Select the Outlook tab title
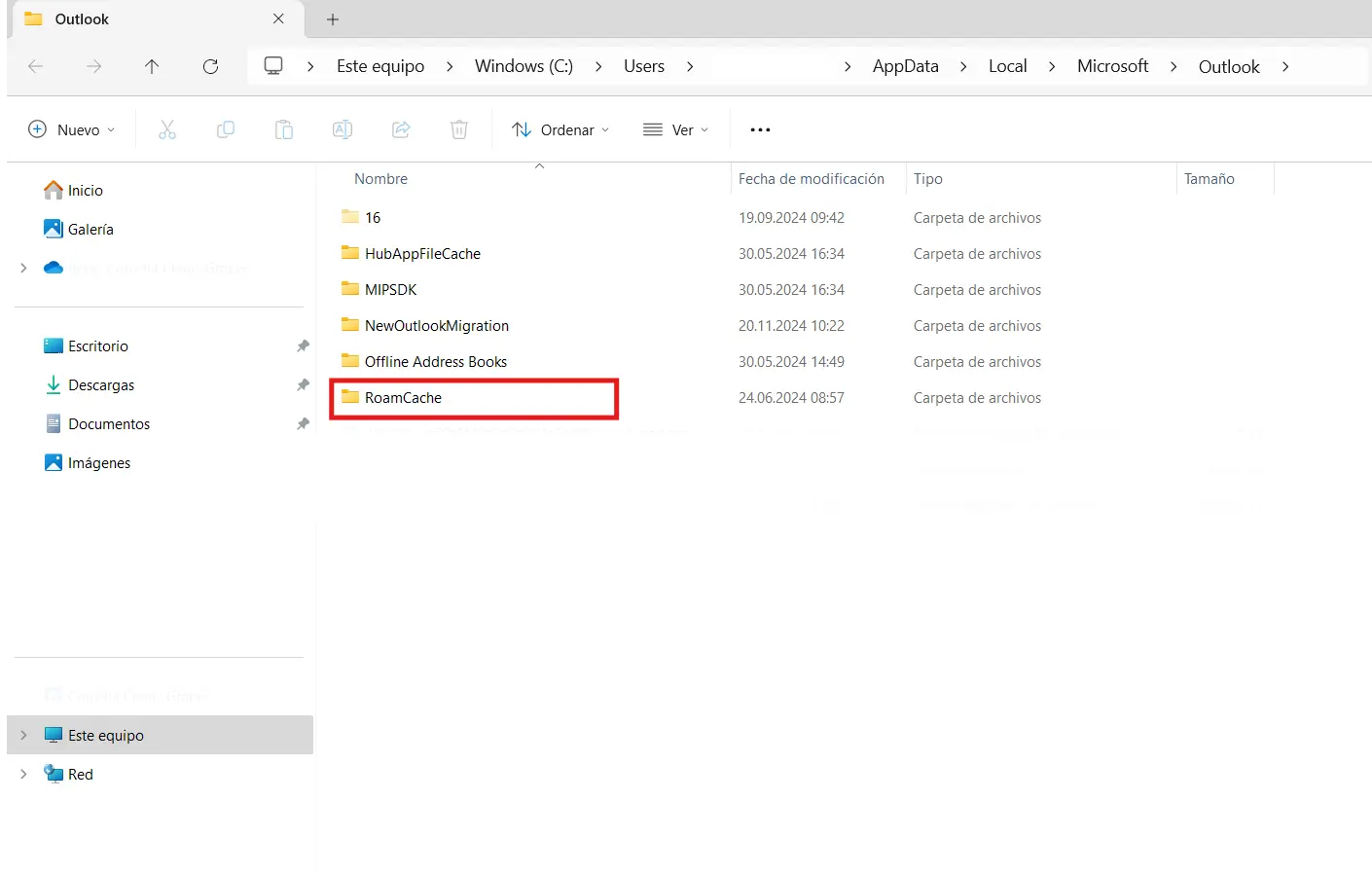Image resolution: width=1372 pixels, height=873 pixels. point(82,19)
